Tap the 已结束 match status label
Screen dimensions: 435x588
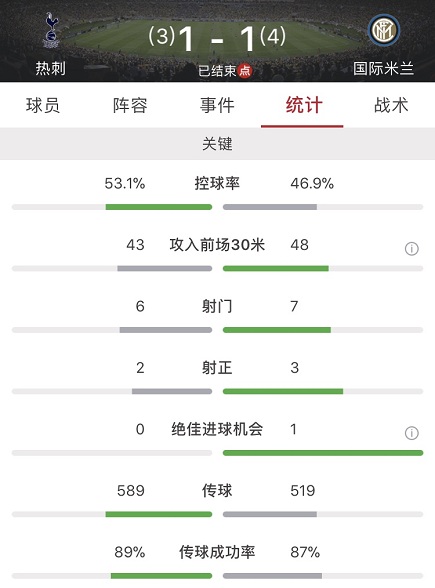pyautogui.click(x=217, y=70)
